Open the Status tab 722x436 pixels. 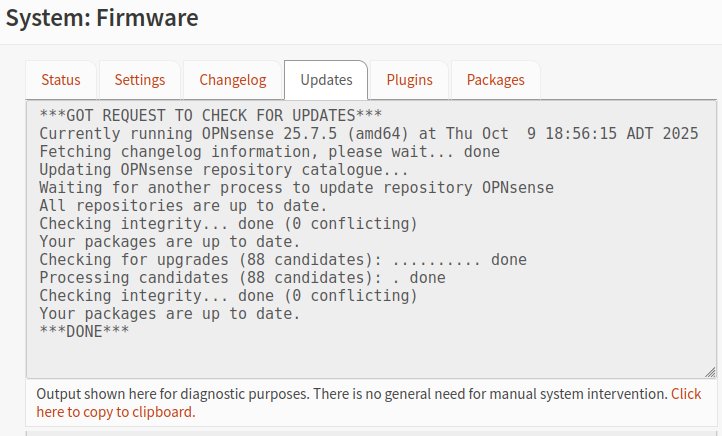60,80
